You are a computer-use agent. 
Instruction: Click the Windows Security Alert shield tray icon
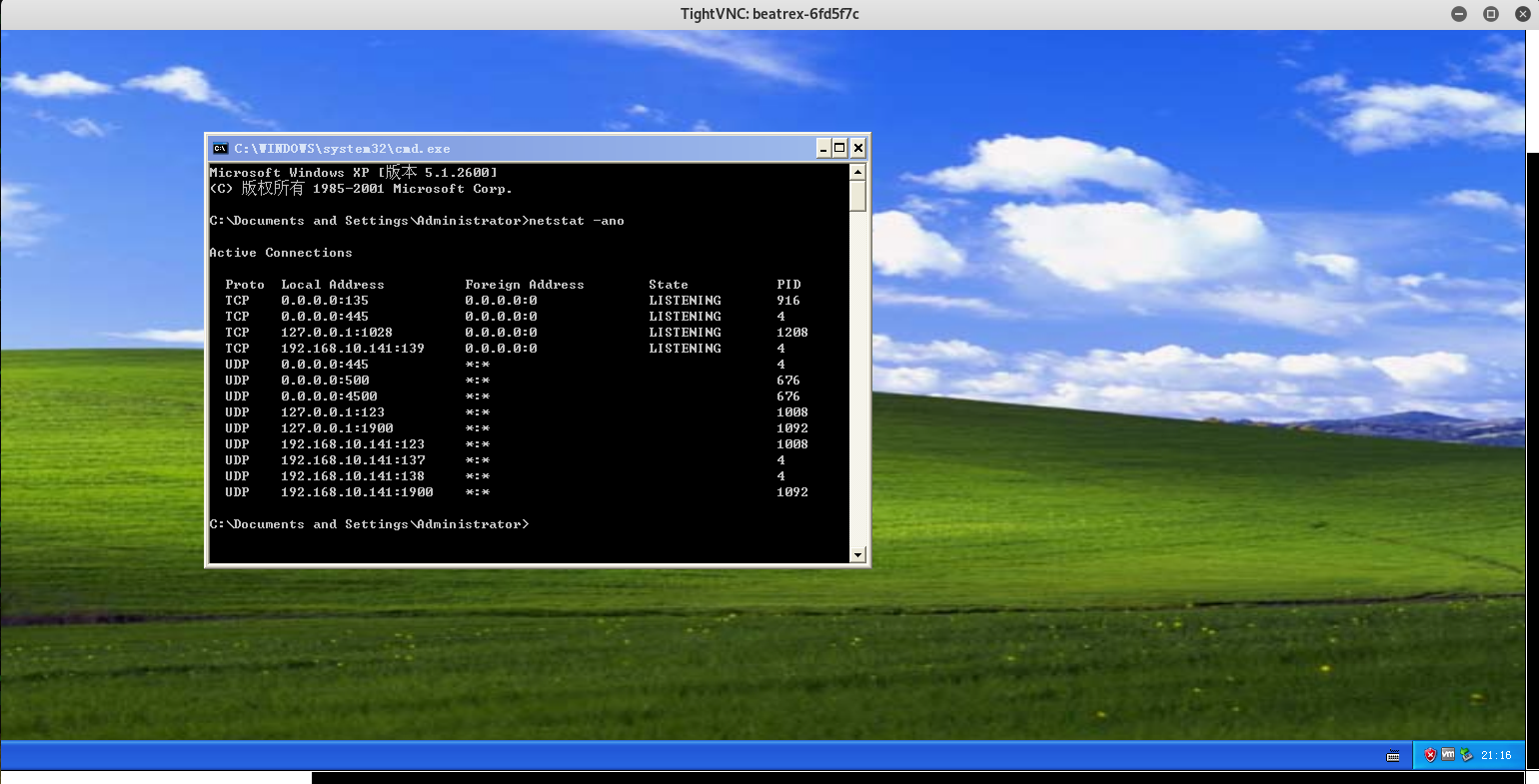[x=1430, y=755]
